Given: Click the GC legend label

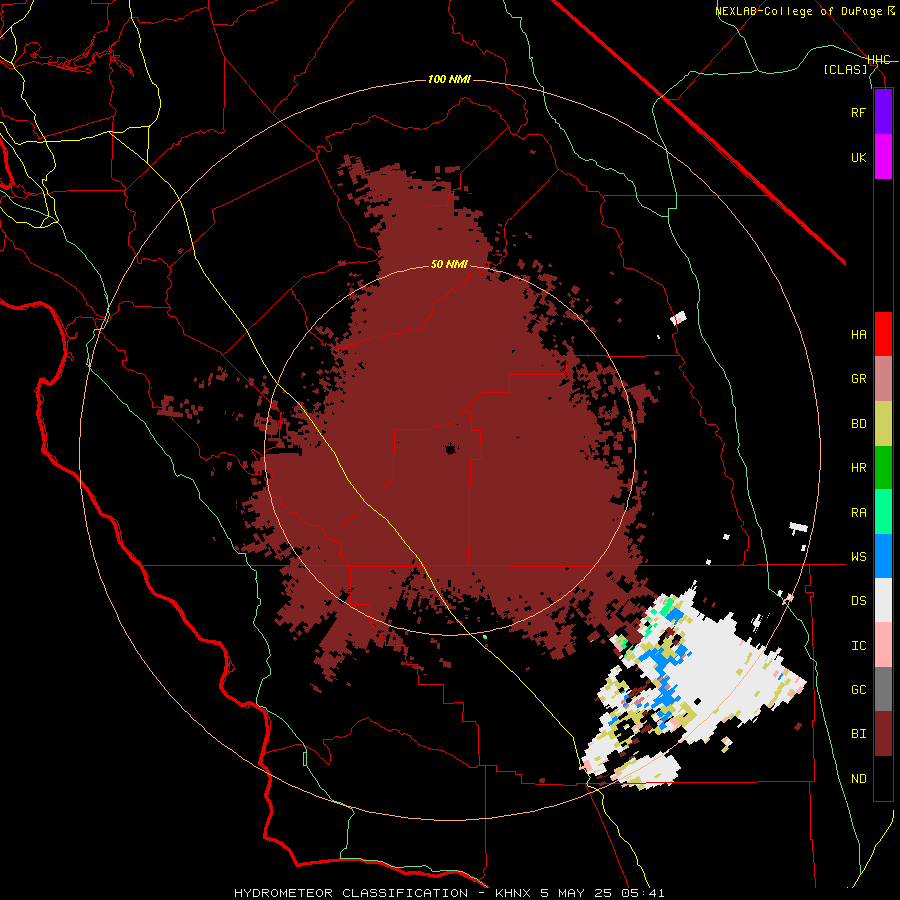Looking at the screenshot, I should (x=858, y=690).
